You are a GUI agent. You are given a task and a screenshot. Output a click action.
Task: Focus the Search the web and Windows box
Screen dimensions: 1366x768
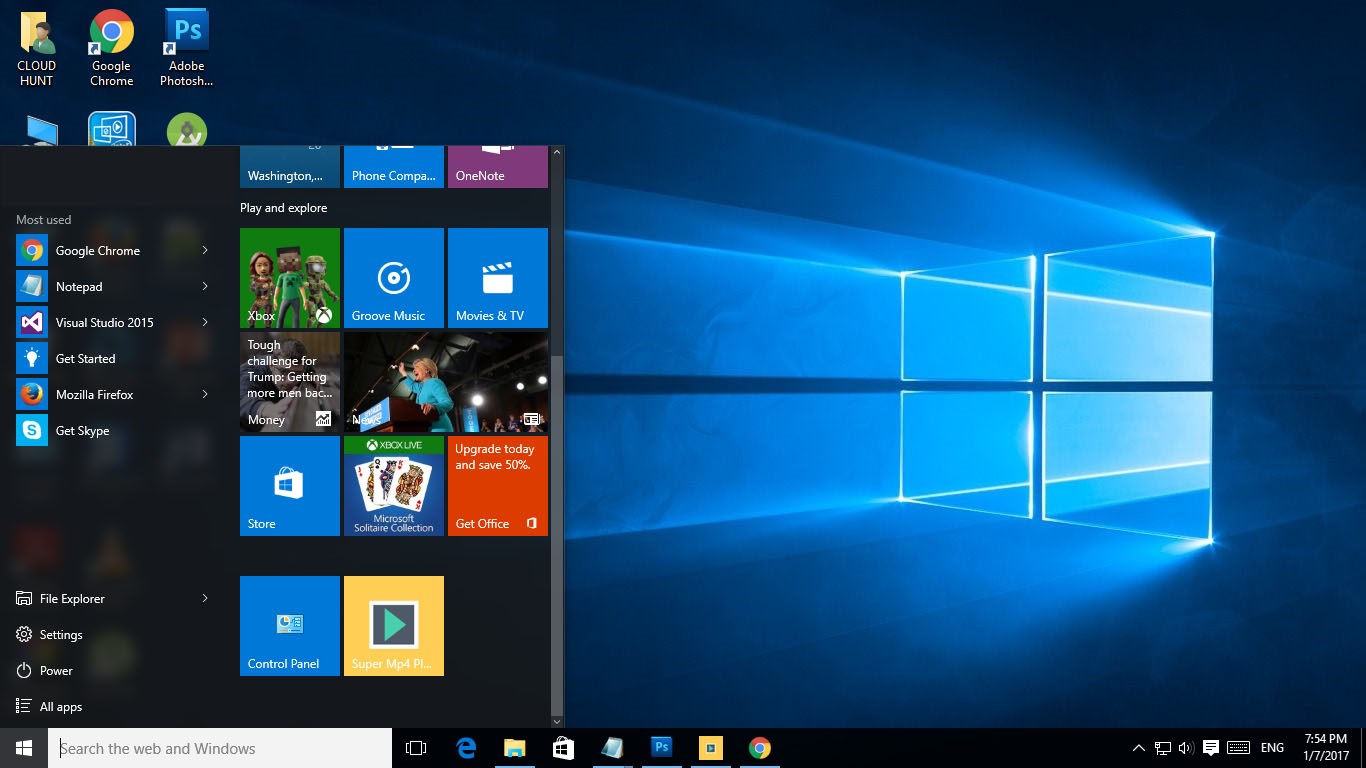click(220, 748)
